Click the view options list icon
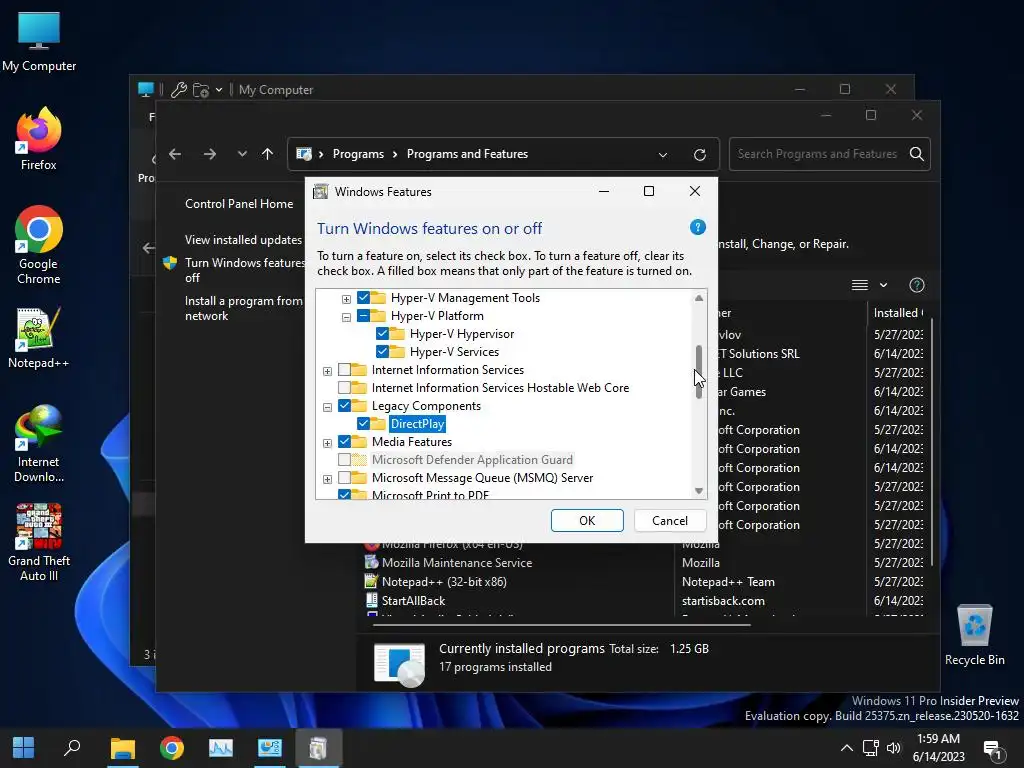Image resolution: width=1024 pixels, height=768 pixels. (x=859, y=285)
